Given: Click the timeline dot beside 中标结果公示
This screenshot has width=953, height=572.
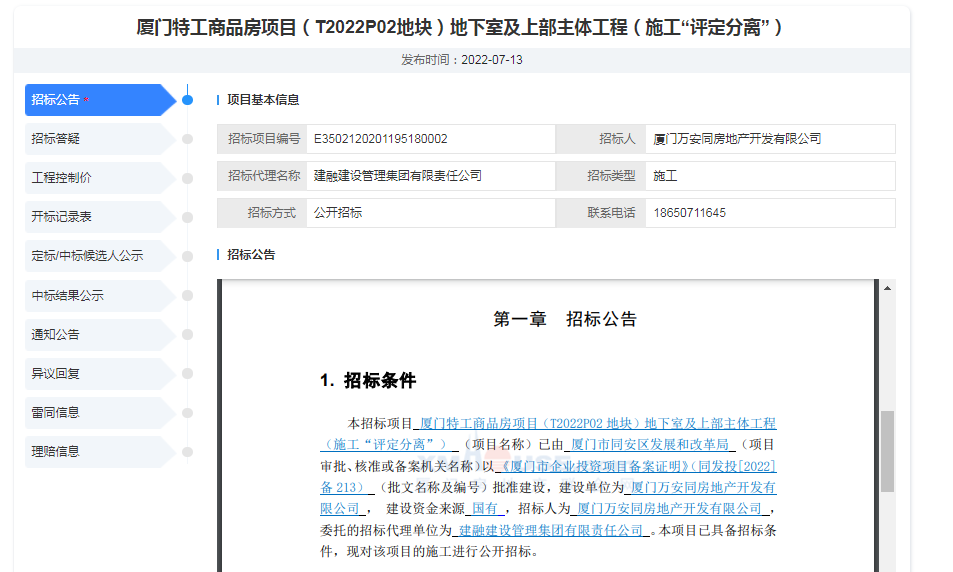Looking at the screenshot, I should point(187,296).
